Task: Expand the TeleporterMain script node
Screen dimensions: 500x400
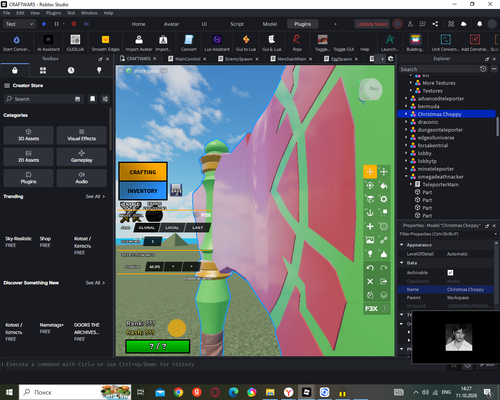Action: tap(411, 184)
